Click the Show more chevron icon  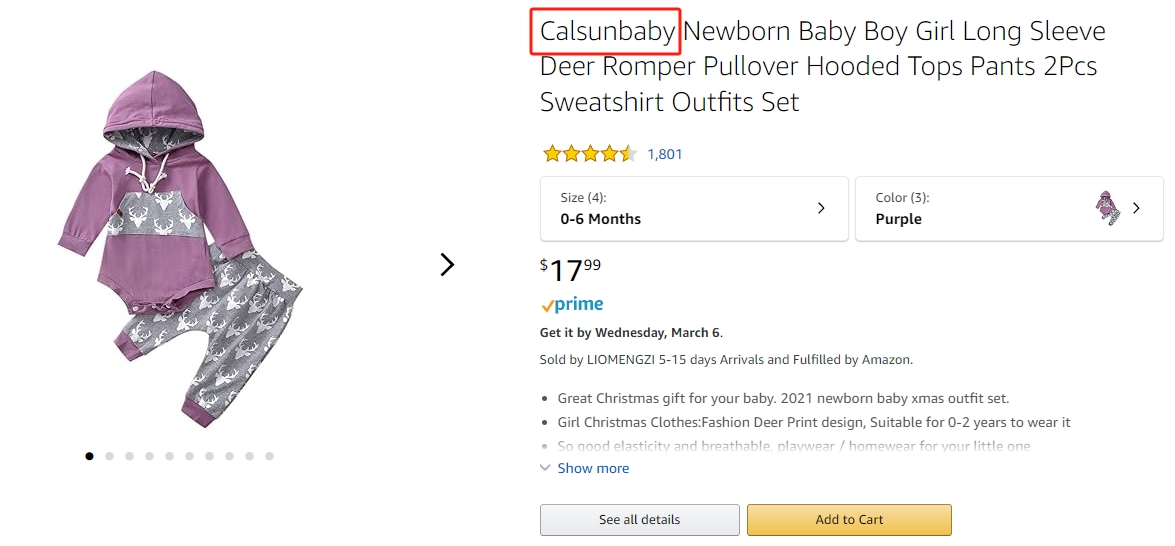pos(545,467)
